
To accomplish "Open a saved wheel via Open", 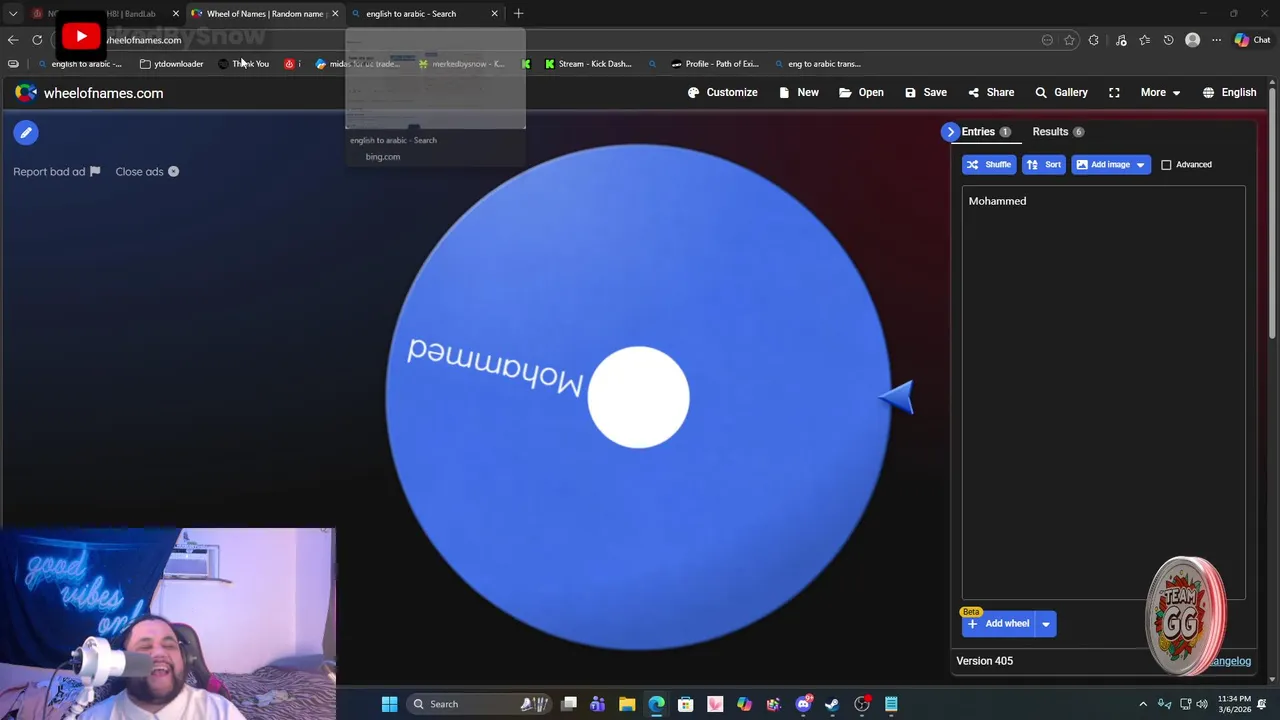I will (861, 92).
